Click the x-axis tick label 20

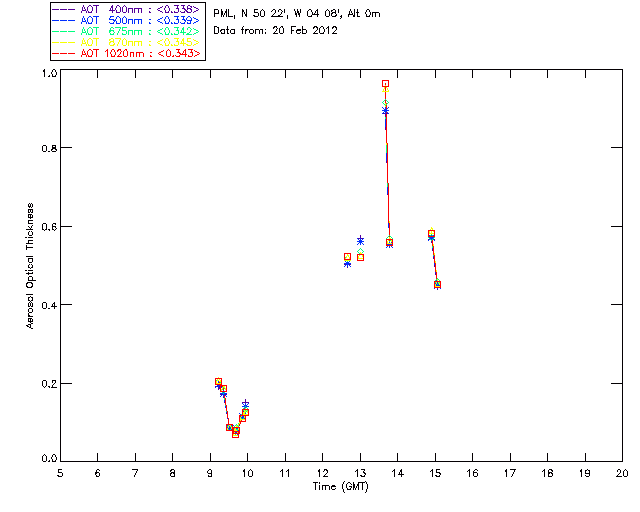[x=622, y=473]
